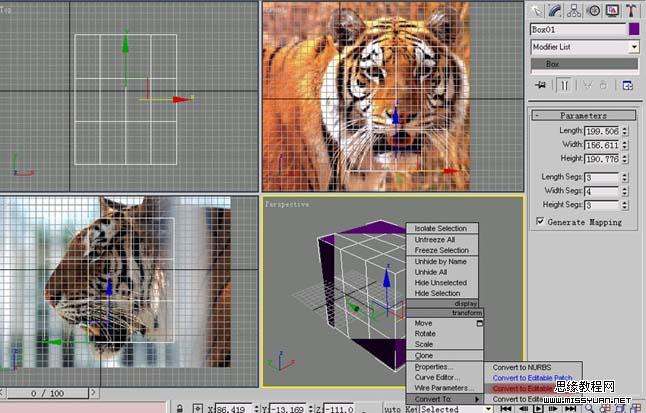Open the Create command panel tab

[x=536, y=11]
